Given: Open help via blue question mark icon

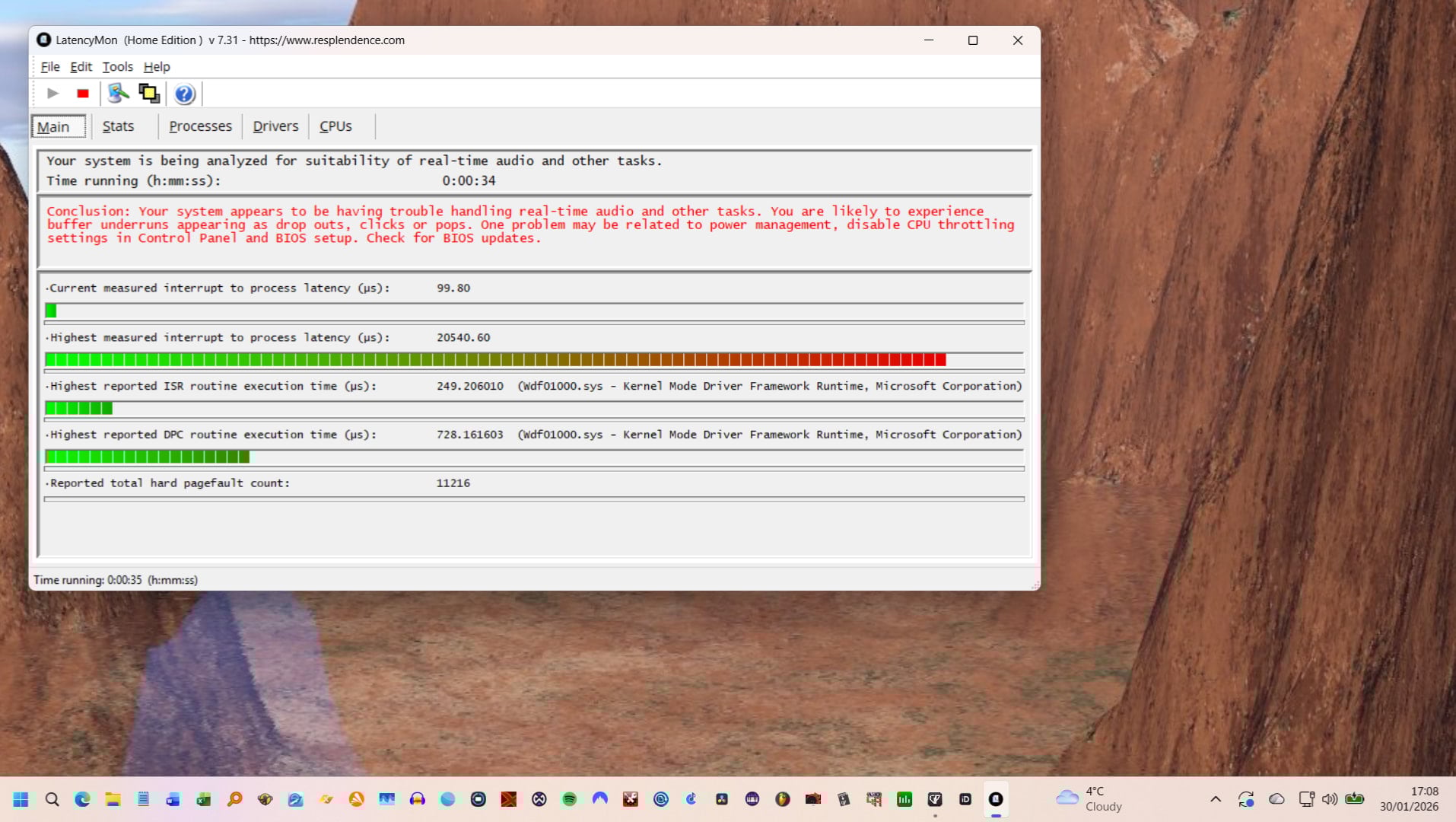Looking at the screenshot, I should (x=184, y=94).
